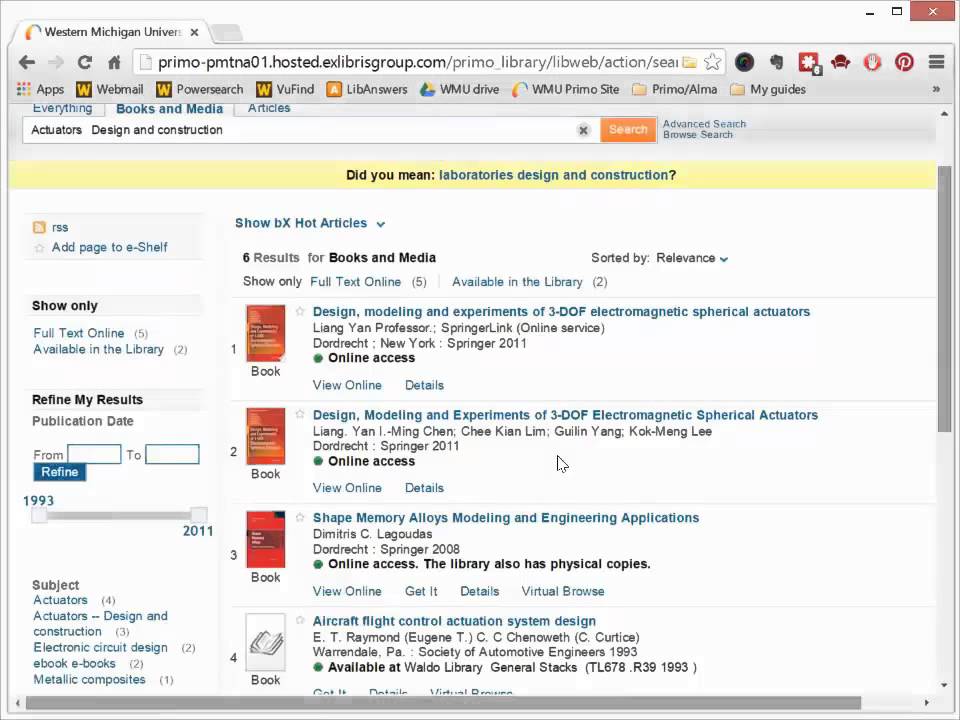Screen dimensions: 960x720
Task: Open the Sorted by Relevance dropdown
Action: point(692,258)
